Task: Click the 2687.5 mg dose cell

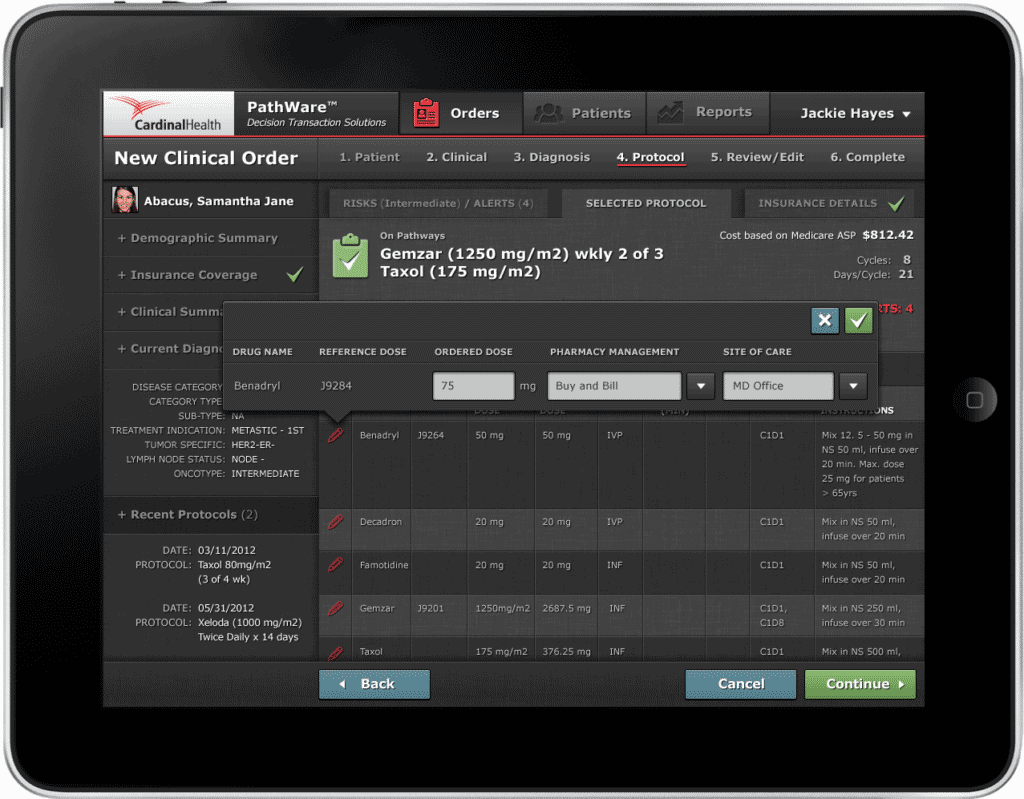Action: pyautogui.click(x=566, y=608)
